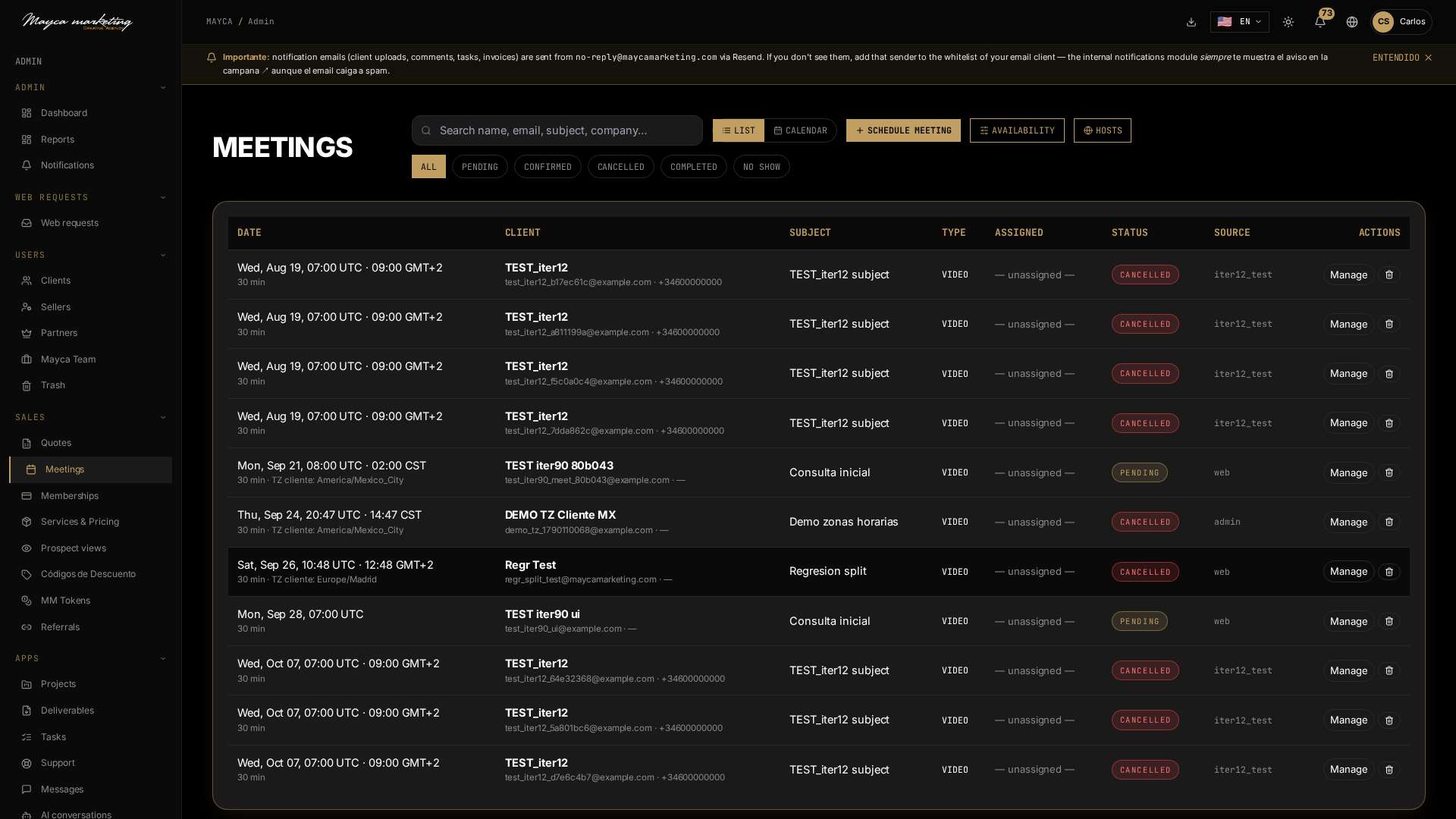Filter meetings by Pending tab
The width and height of the screenshot is (1456, 819).
[480, 167]
